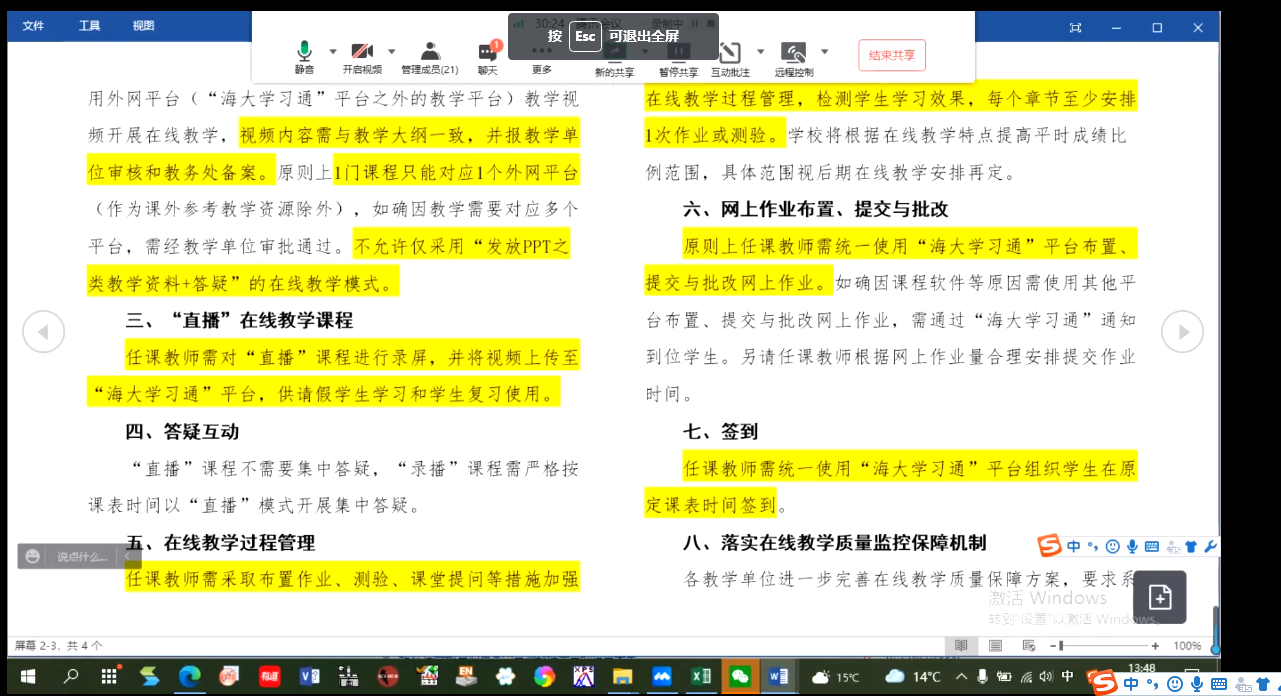Click the zoom slider track
Viewport: 1281px width, 696px height.
coord(1104,646)
